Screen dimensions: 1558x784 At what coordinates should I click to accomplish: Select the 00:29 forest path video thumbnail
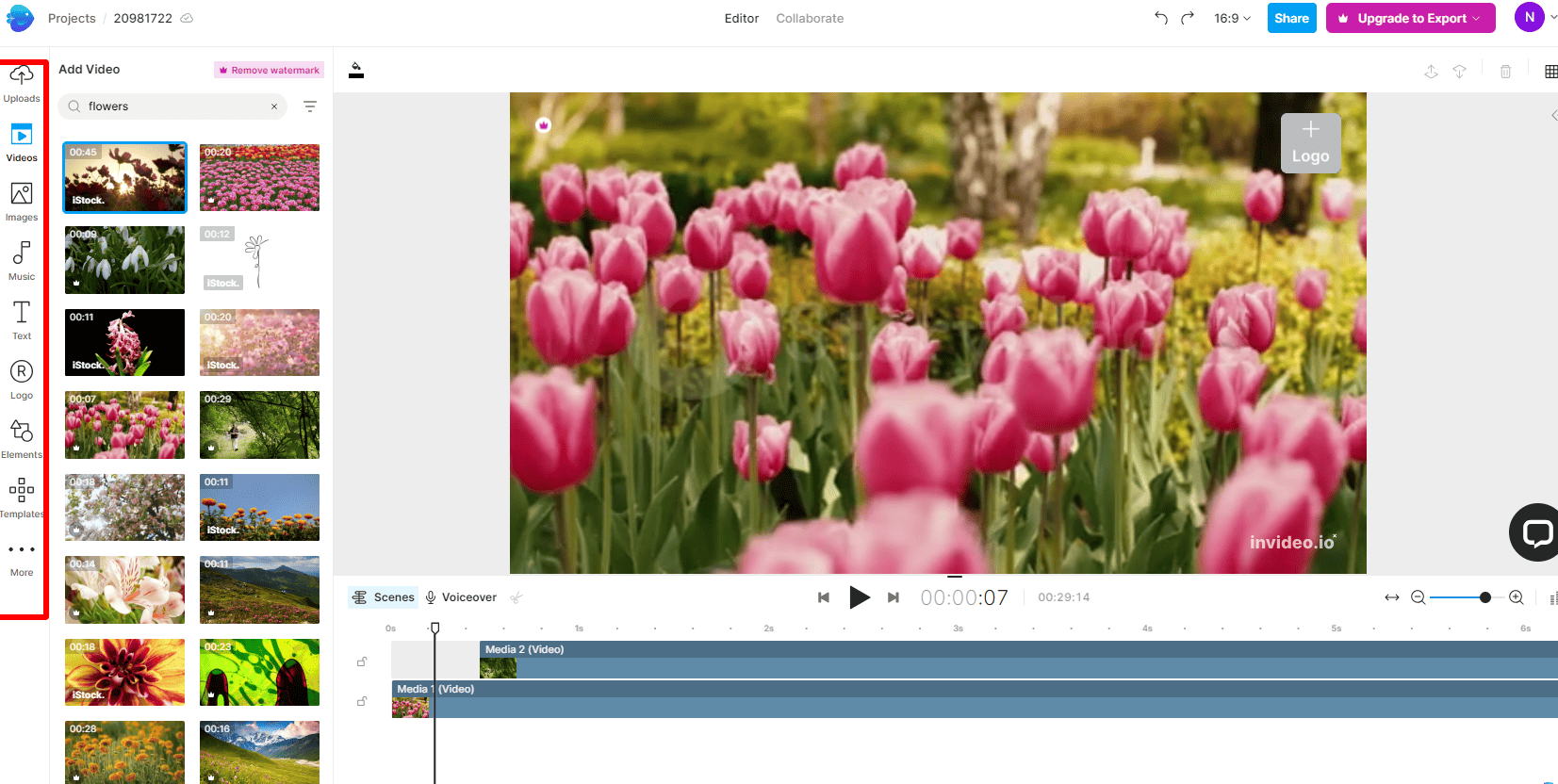[x=259, y=425]
